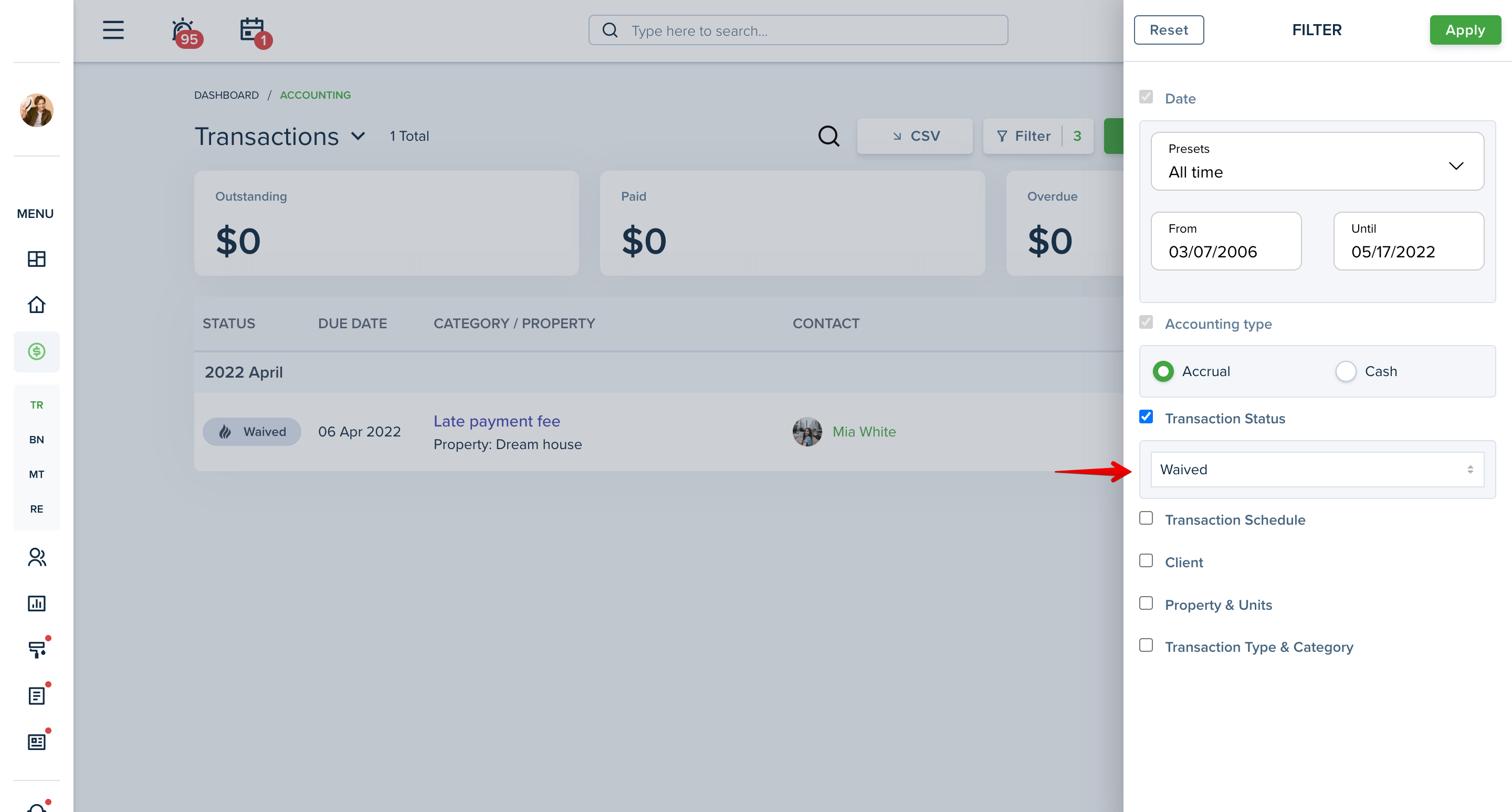Reset all filters
1512x812 pixels.
point(1169,30)
